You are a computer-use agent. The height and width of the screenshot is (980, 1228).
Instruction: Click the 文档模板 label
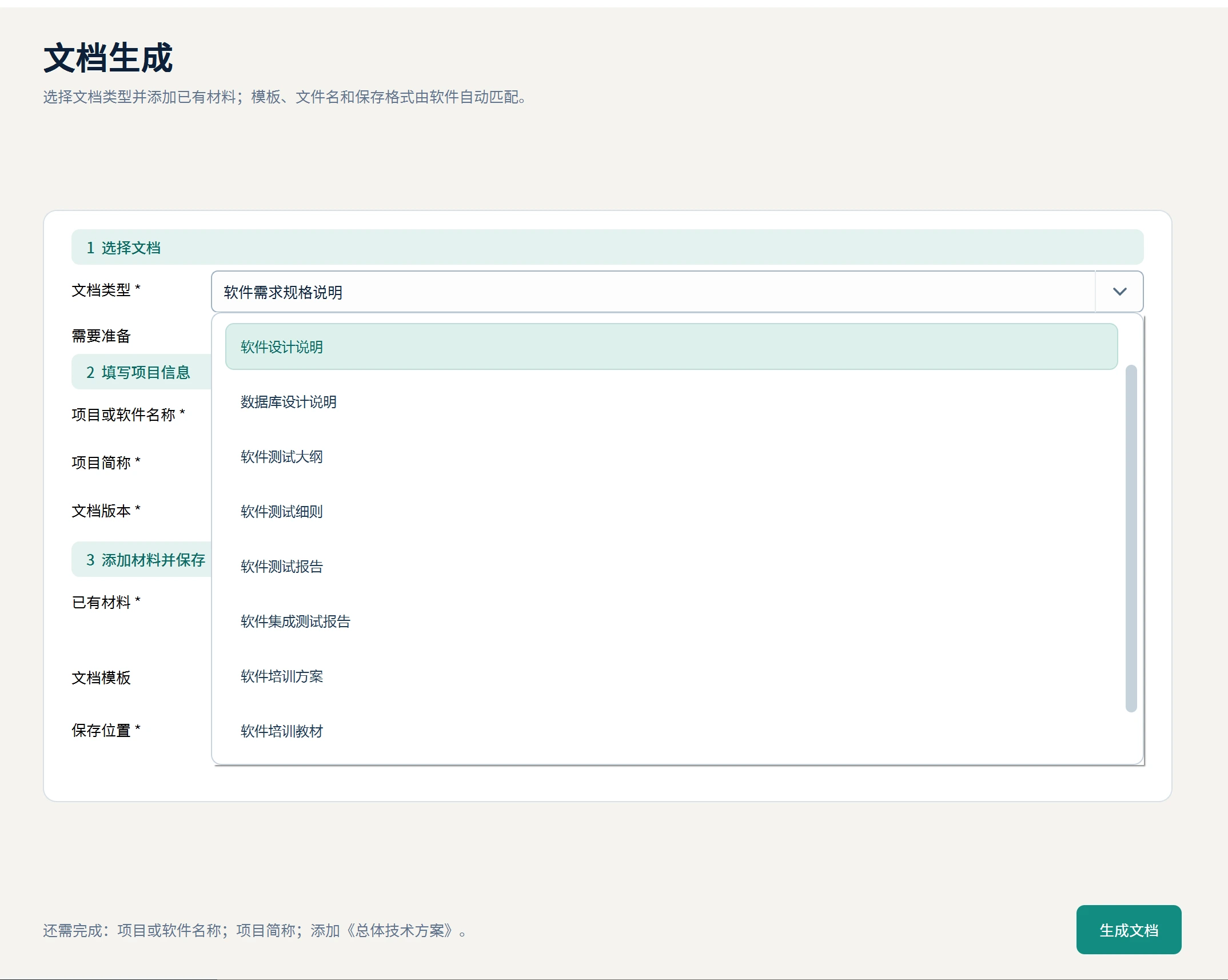[x=101, y=678]
